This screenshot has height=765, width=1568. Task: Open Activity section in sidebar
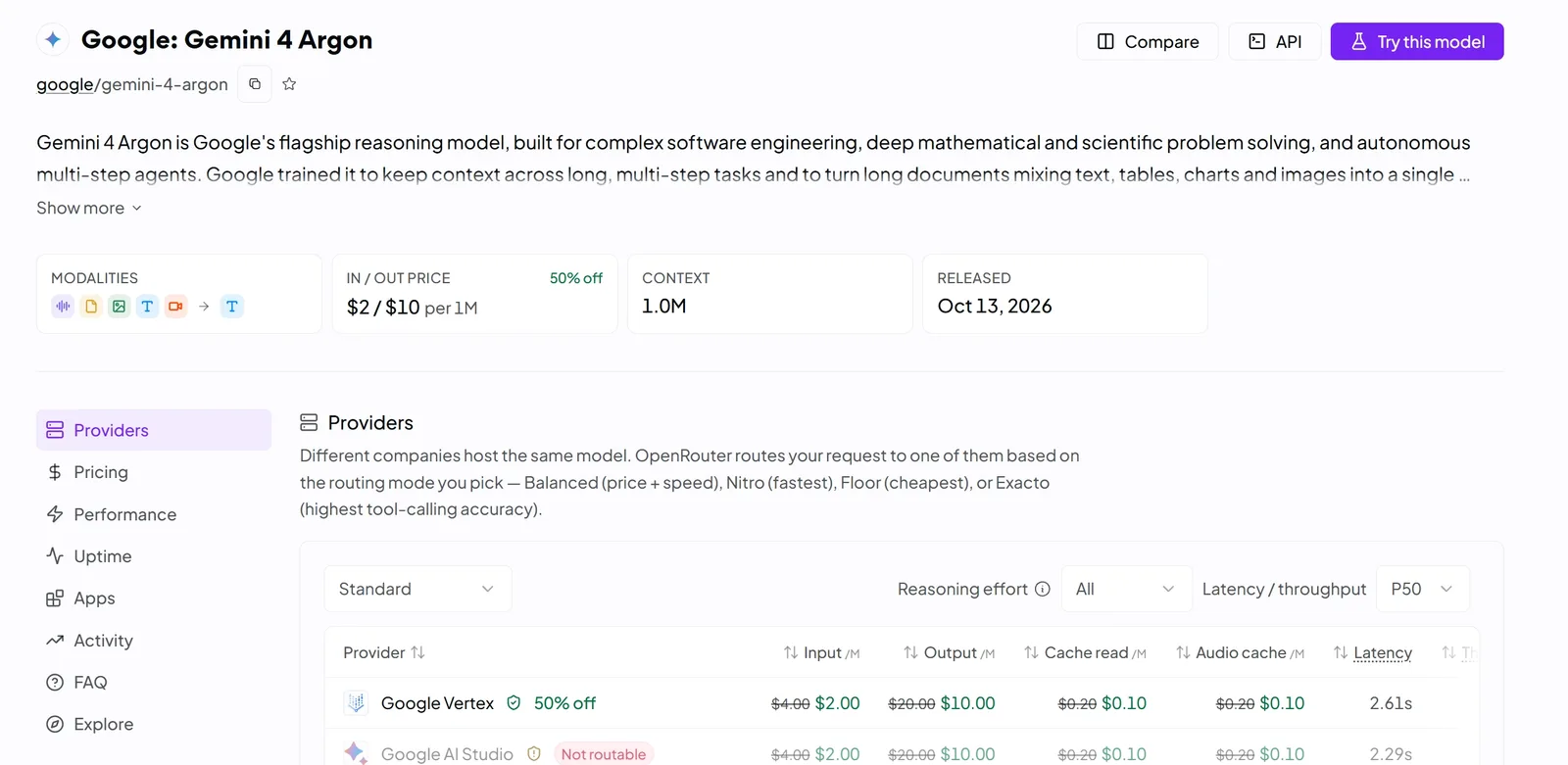(x=154, y=641)
